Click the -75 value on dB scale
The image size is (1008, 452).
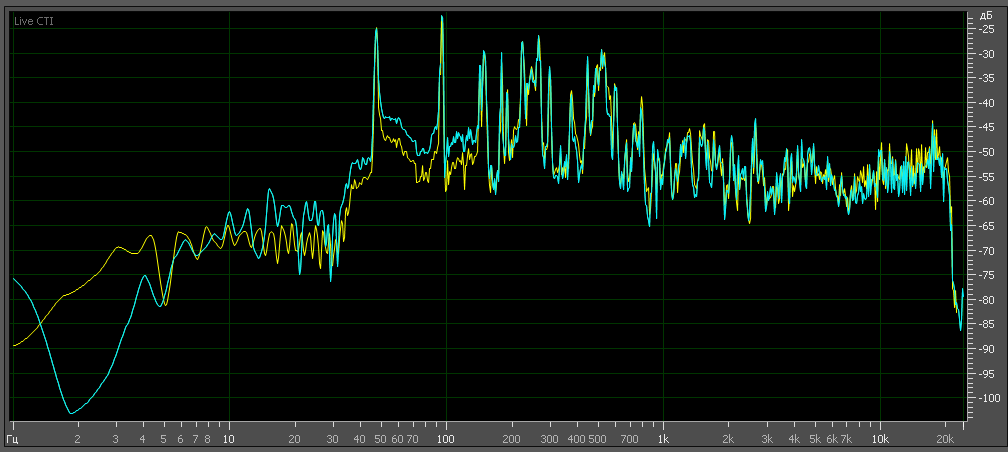point(985,275)
